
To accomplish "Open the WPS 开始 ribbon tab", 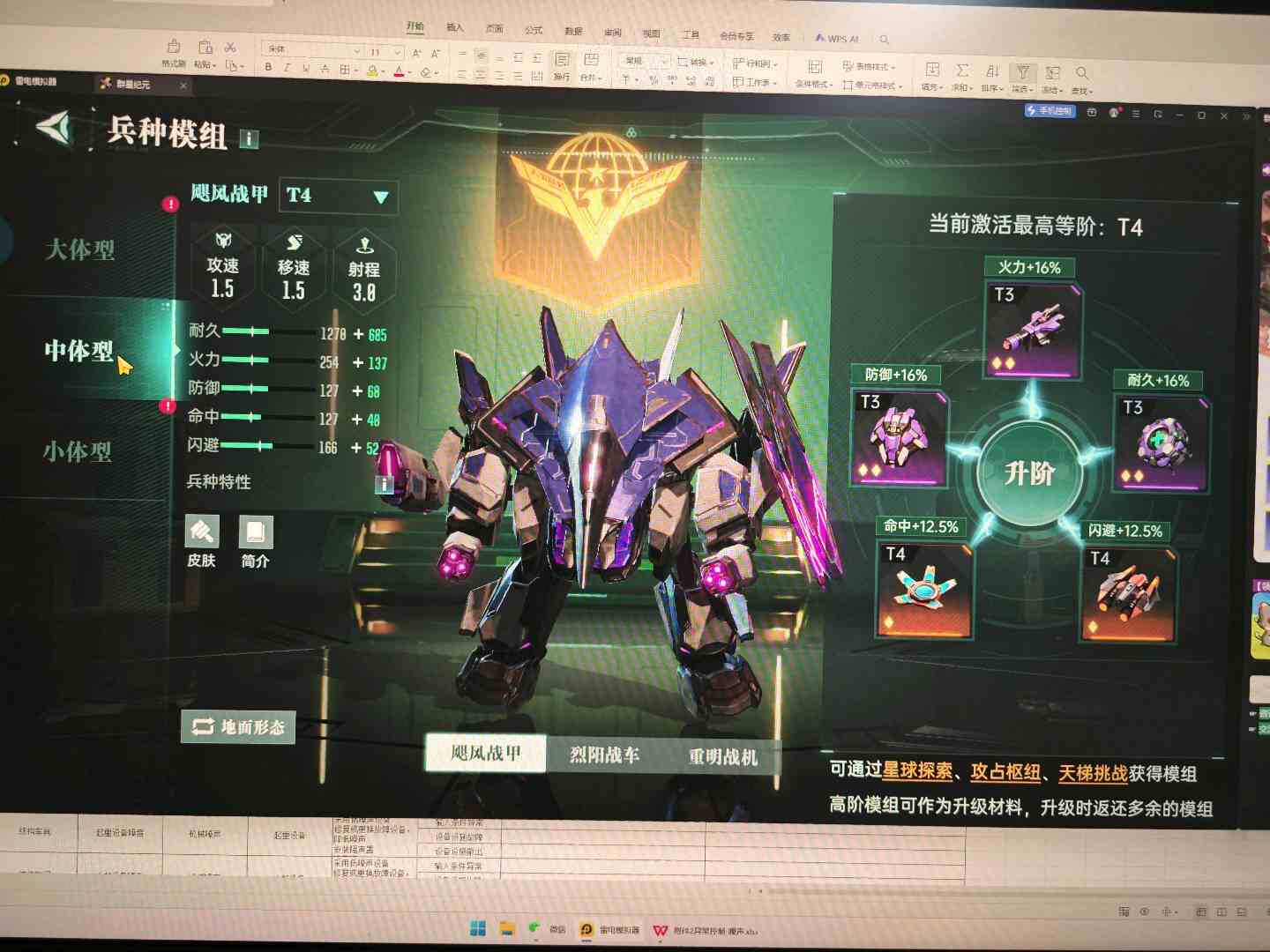I will (x=415, y=26).
